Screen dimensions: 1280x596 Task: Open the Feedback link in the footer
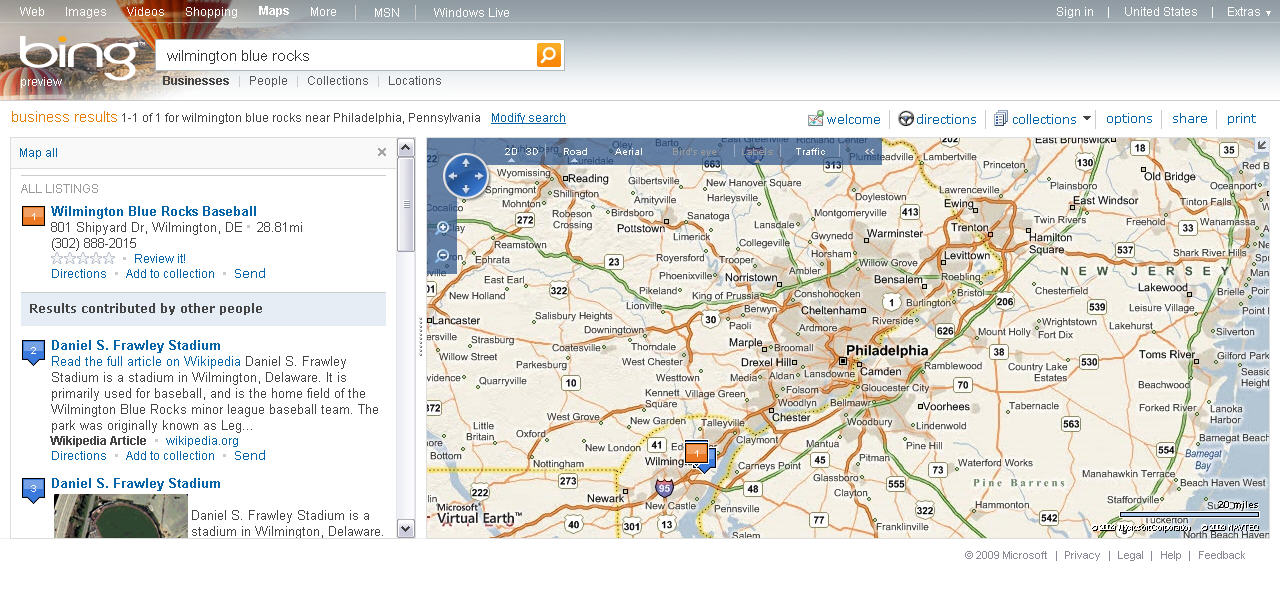tap(1222, 555)
